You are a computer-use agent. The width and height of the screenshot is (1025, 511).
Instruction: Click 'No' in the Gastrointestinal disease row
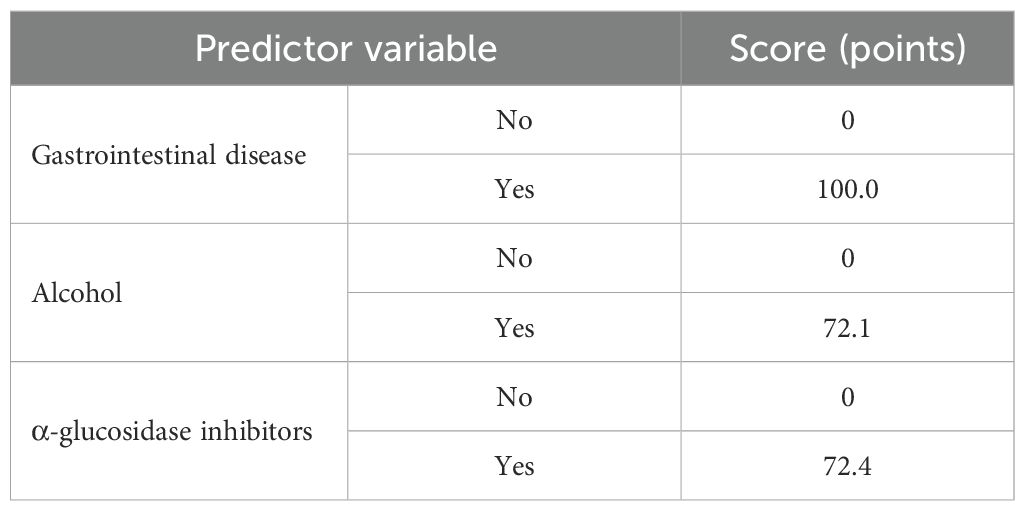coord(514,121)
